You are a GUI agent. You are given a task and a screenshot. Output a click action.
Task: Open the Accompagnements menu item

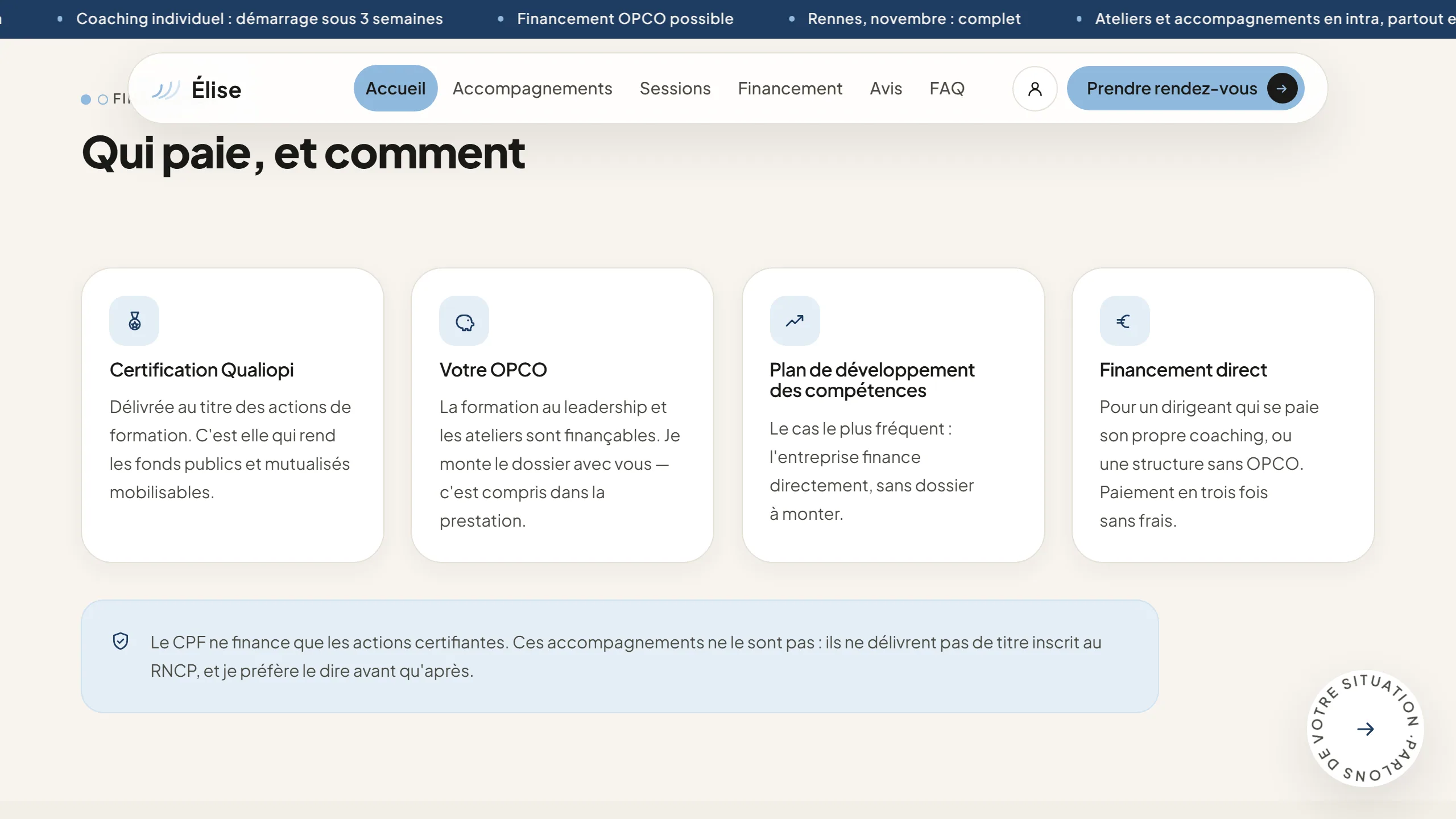click(x=532, y=89)
